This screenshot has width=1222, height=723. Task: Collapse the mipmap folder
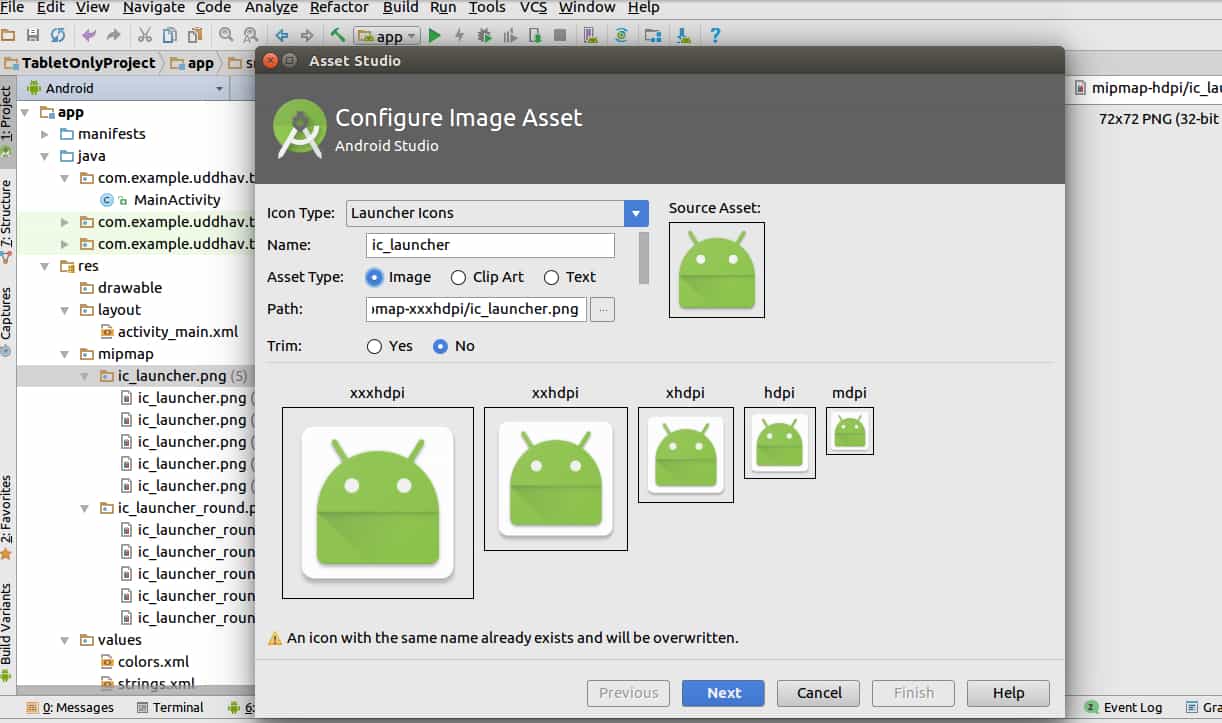coord(65,354)
